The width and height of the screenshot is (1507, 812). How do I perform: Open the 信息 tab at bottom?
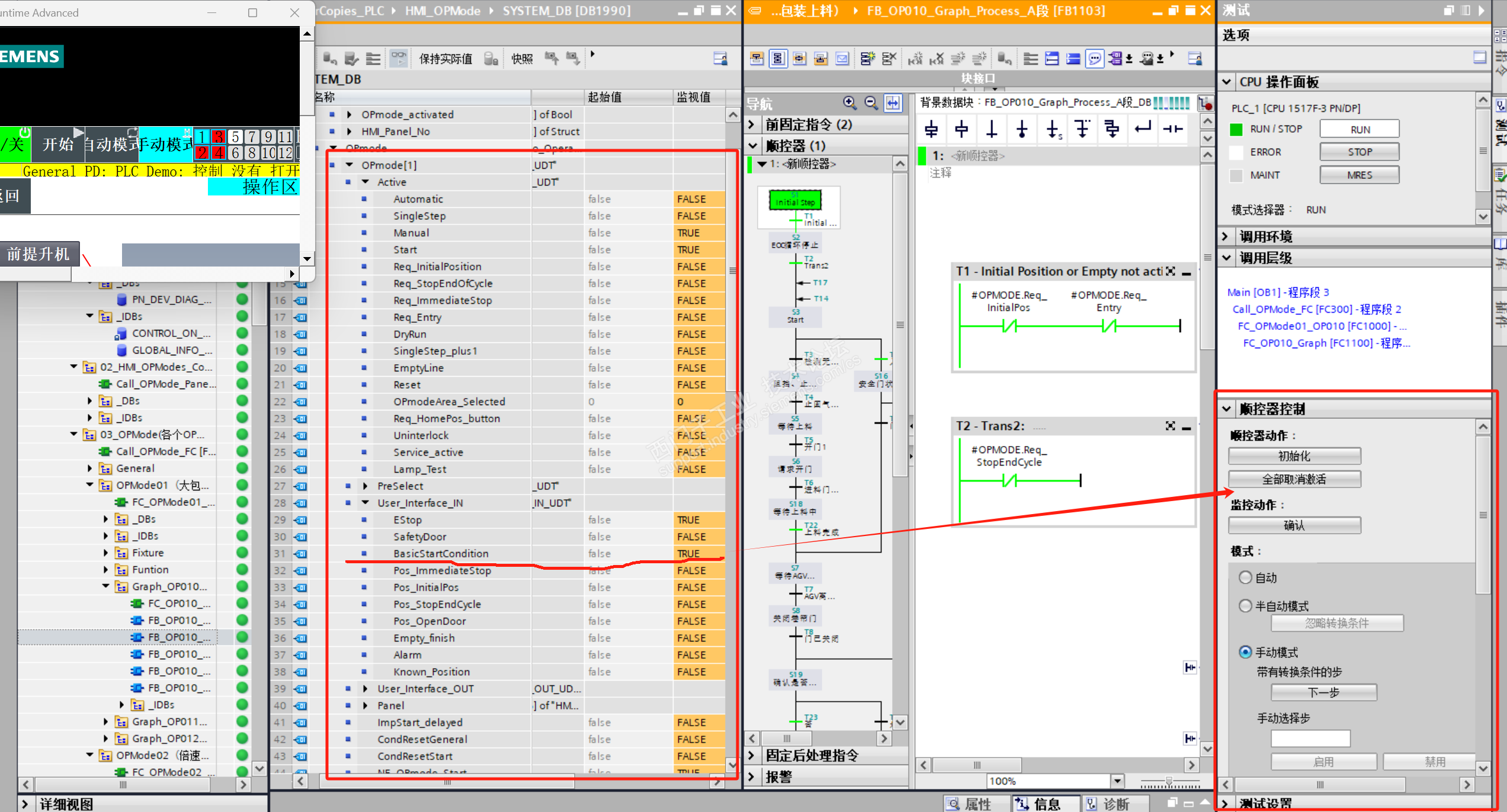pyautogui.click(x=1046, y=804)
